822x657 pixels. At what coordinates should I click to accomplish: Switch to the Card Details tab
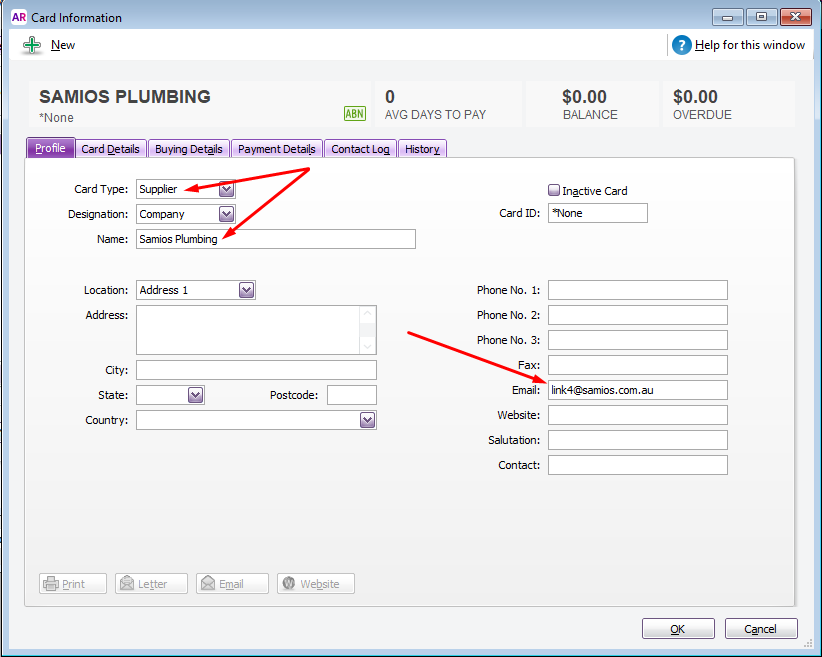pos(111,149)
